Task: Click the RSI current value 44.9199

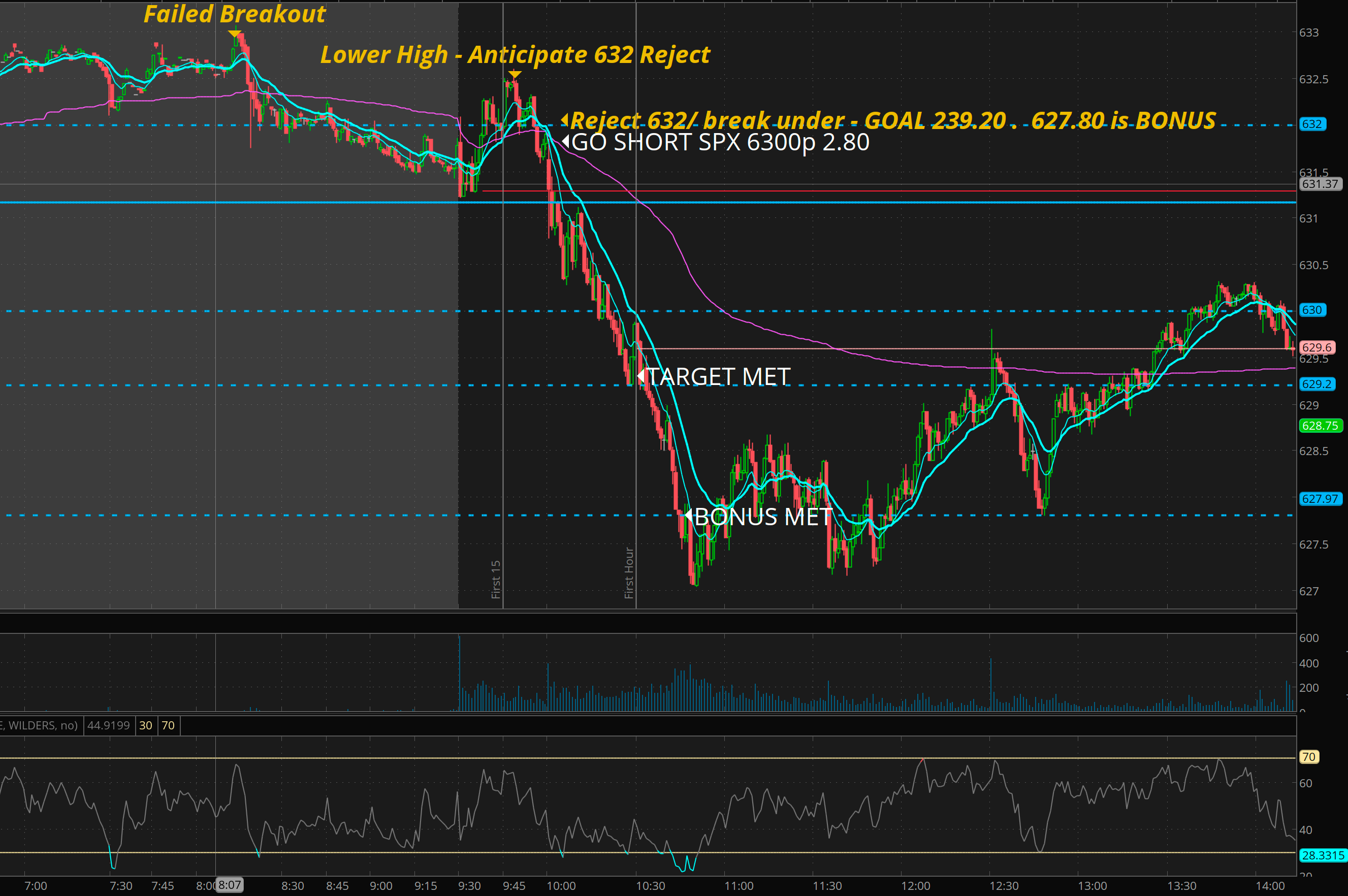Action: pyautogui.click(x=109, y=725)
